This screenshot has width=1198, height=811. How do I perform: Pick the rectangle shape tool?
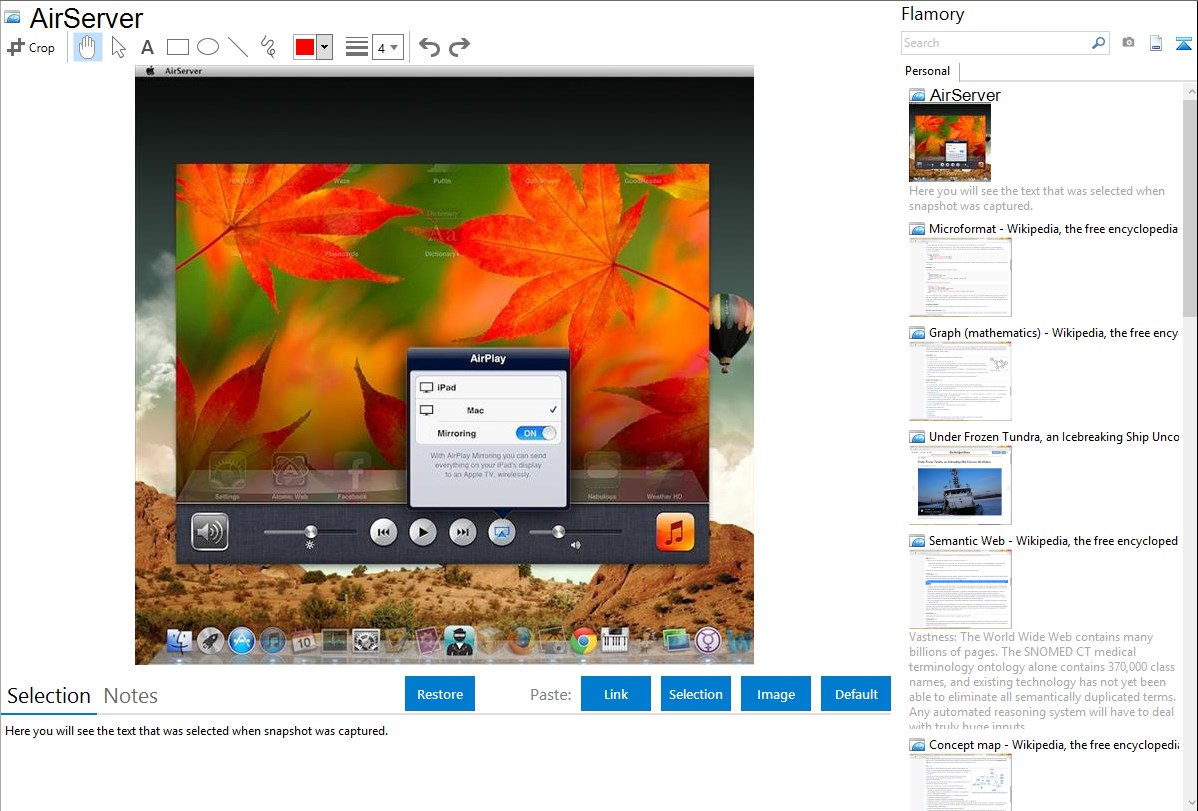(x=178, y=47)
